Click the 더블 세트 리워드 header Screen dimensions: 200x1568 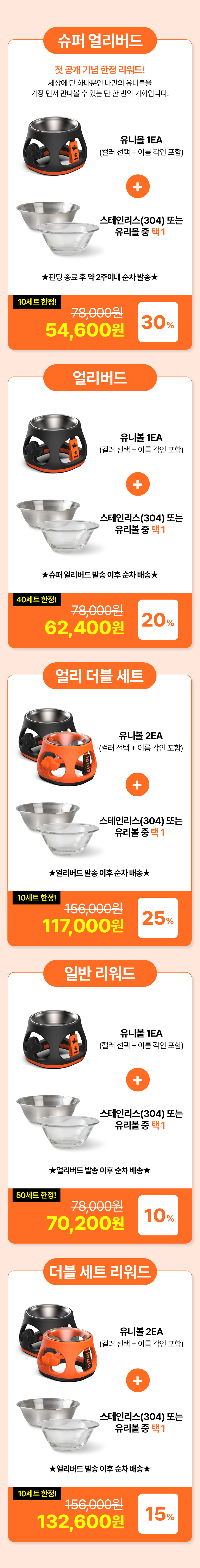(x=100, y=1271)
